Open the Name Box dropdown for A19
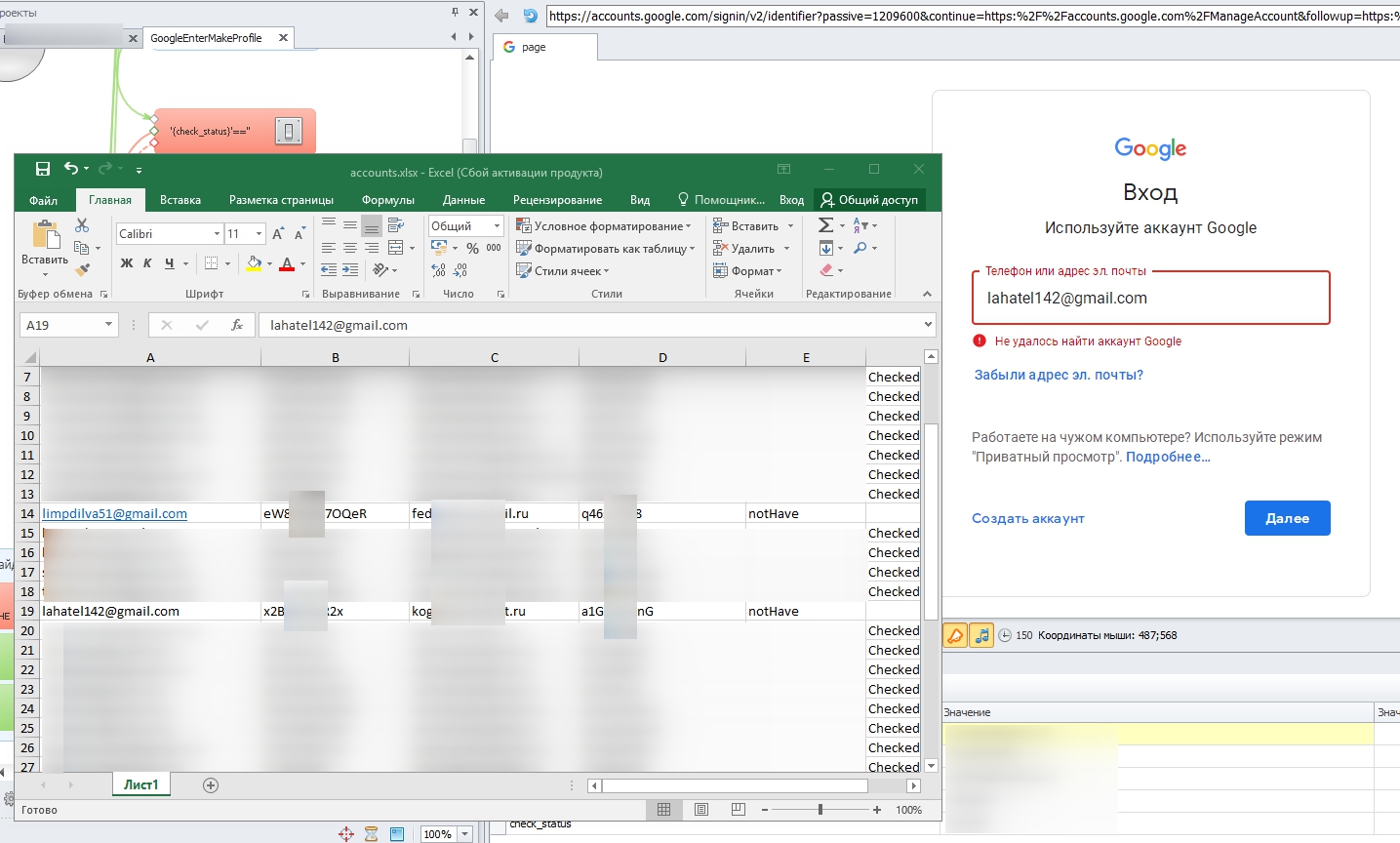 pyautogui.click(x=108, y=325)
